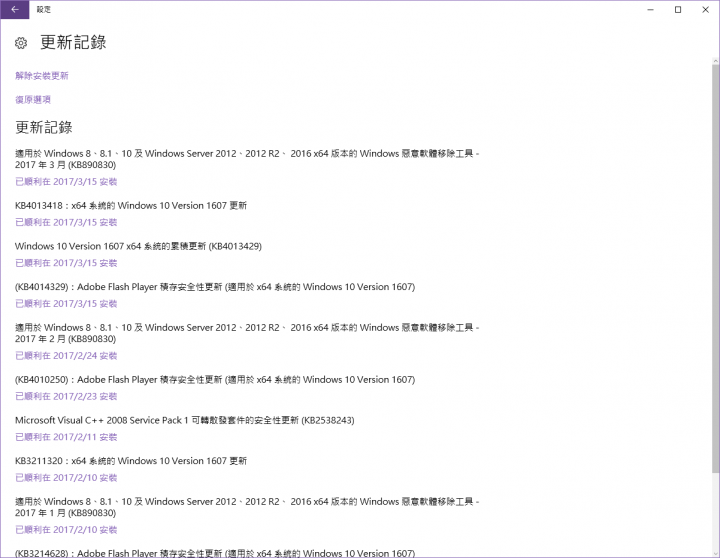Click install status under January KB890830 tool
This screenshot has width=720, height=558.
[66, 530]
